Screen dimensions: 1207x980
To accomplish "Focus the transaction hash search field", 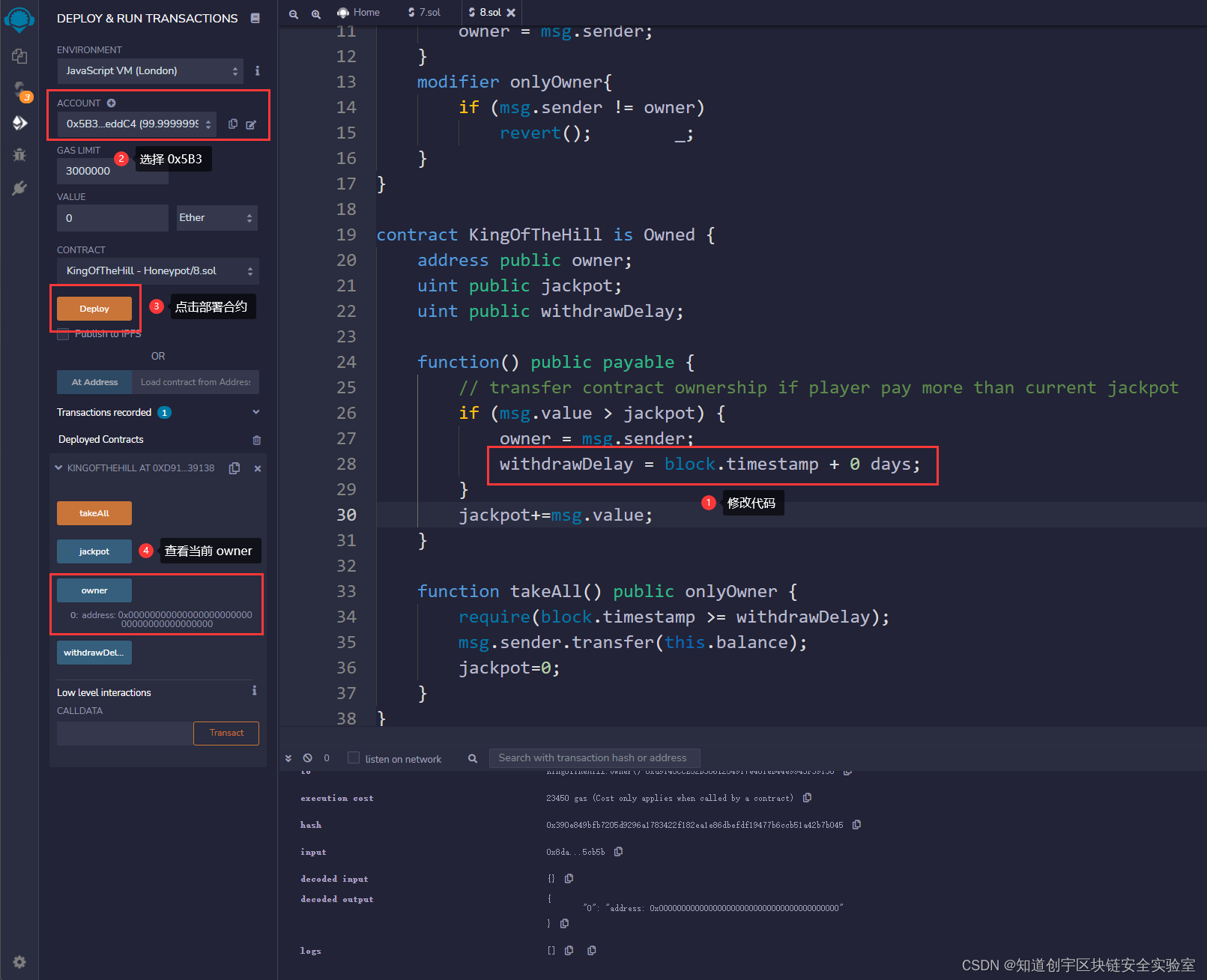I will (595, 758).
